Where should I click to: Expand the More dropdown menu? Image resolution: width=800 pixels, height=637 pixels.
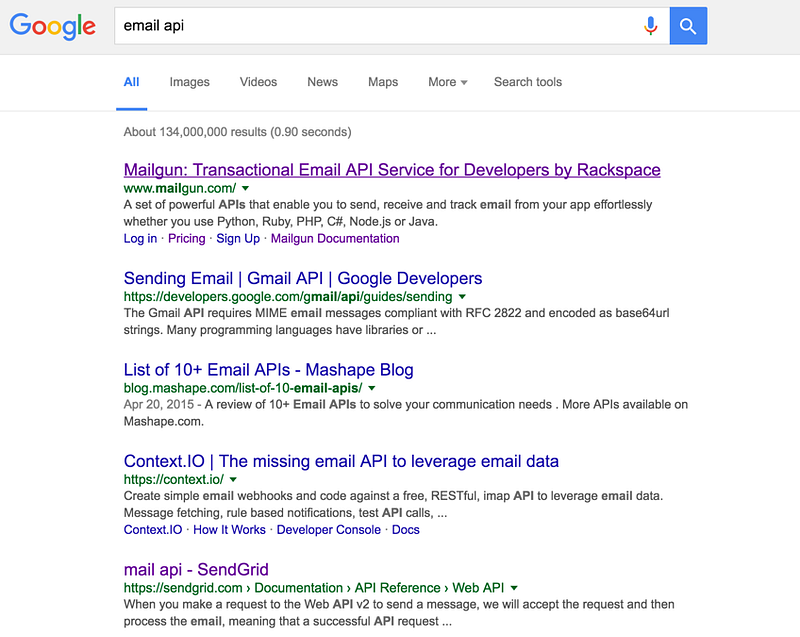[x=447, y=82]
